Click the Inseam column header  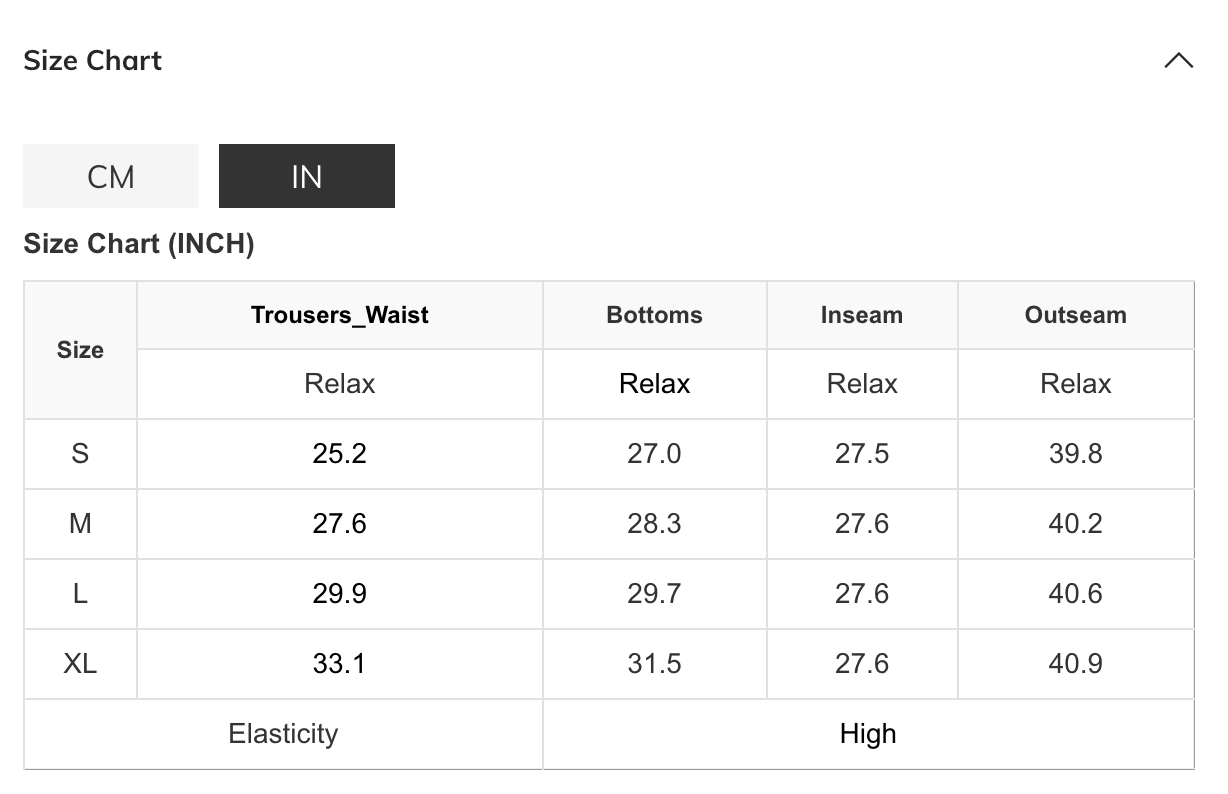[861, 315]
